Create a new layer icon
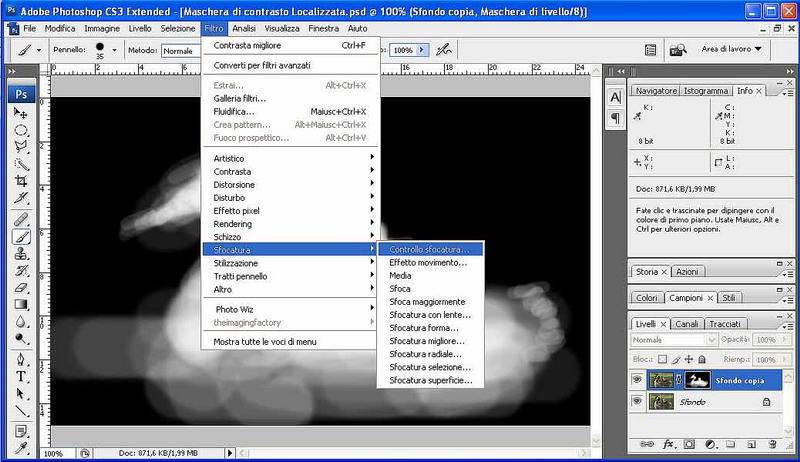The height and width of the screenshot is (462, 800). (x=751, y=444)
